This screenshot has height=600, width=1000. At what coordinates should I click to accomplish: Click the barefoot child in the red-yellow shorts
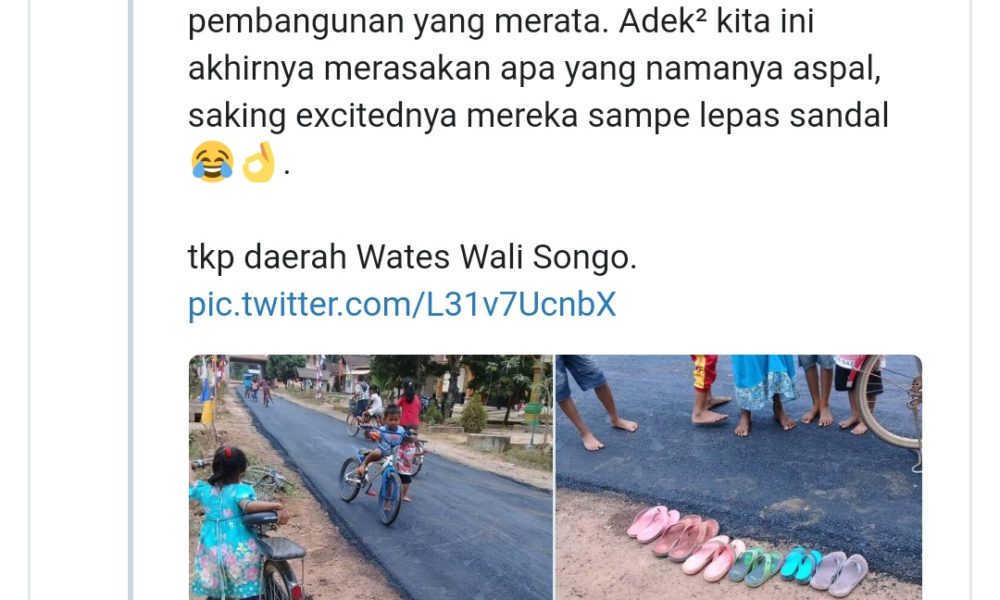click(709, 389)
